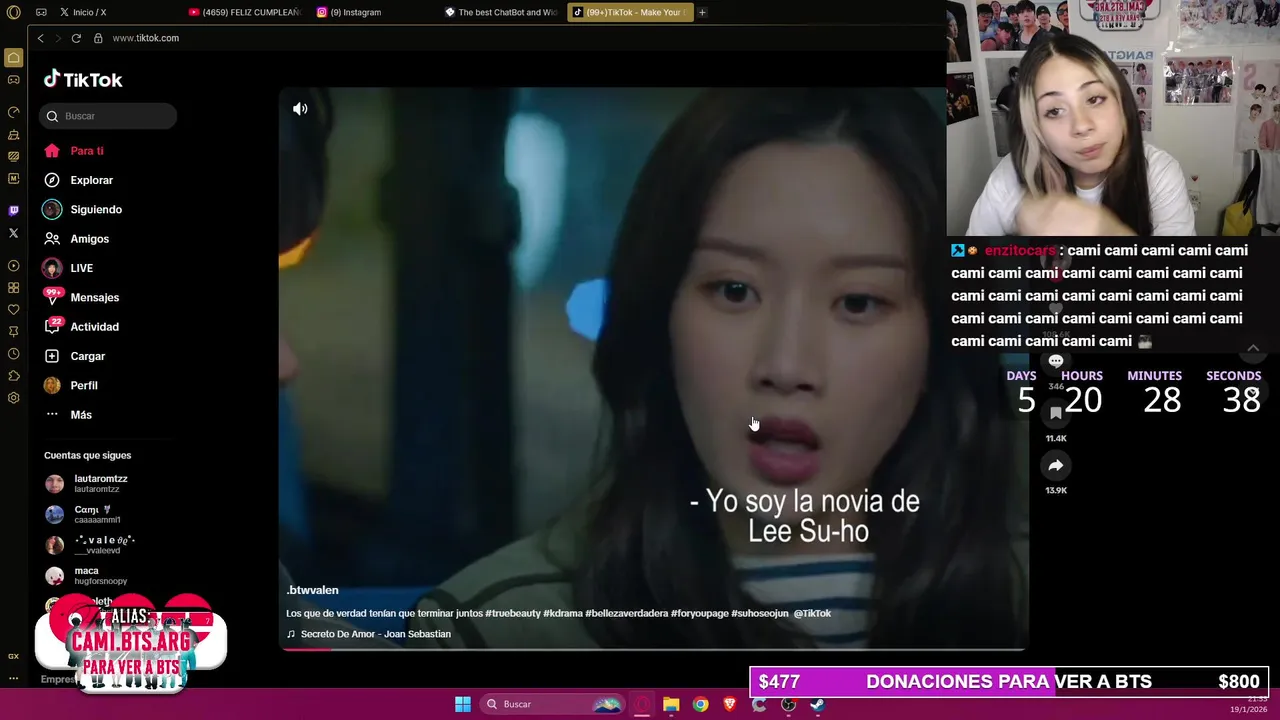This screenshot has width=1280, height=720.
Task: Open Twitch panel in Opera sidebar
Action: pyautogui.click(x=13, y=210)
